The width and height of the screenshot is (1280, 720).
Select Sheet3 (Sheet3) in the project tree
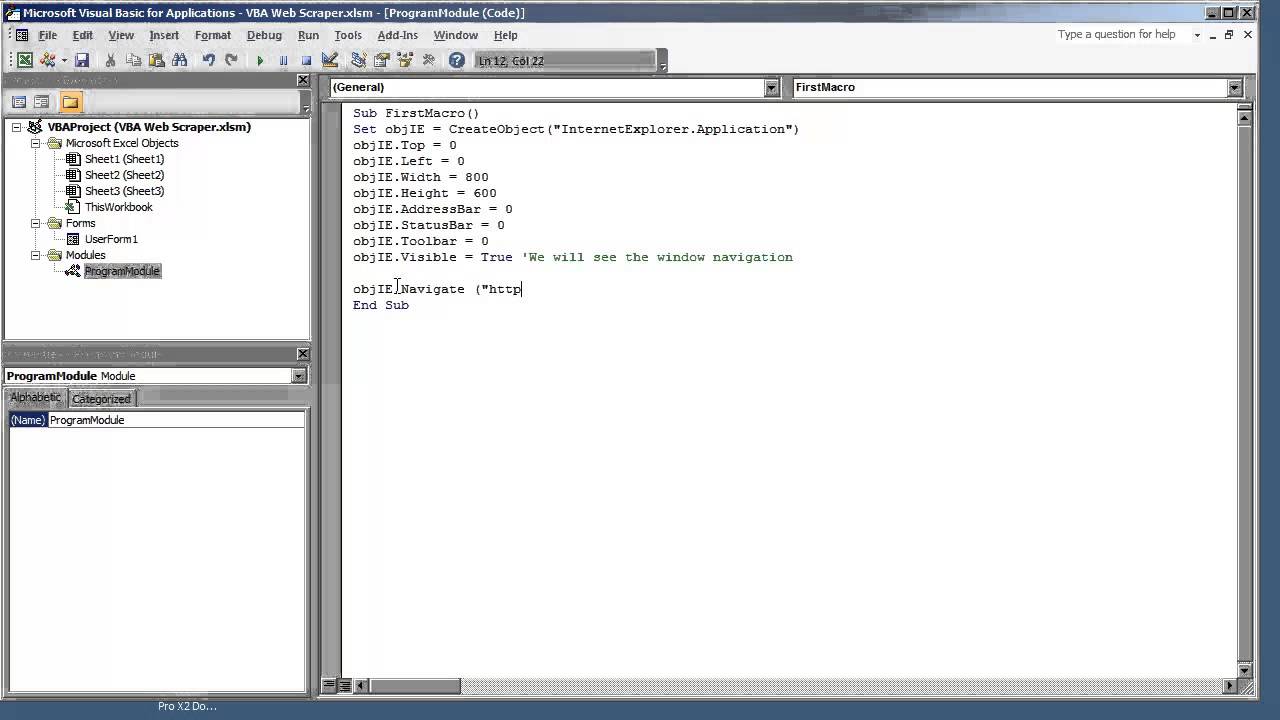point(124,191)
